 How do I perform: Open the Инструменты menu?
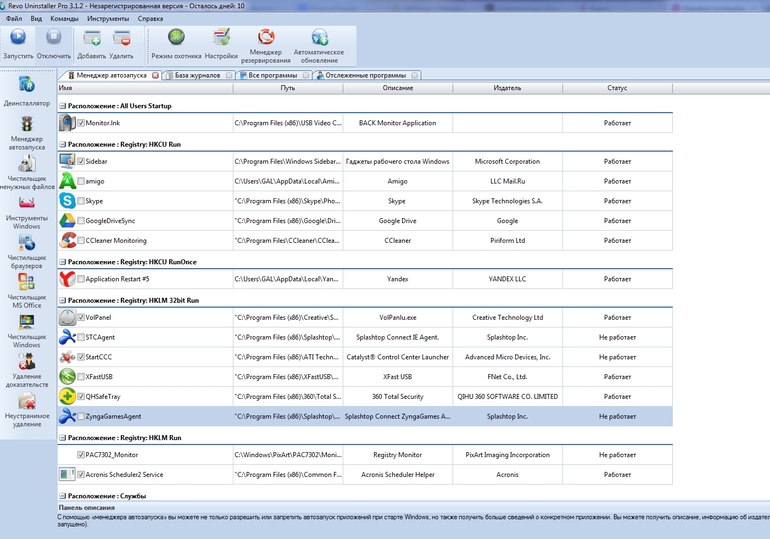click(108, 19)
